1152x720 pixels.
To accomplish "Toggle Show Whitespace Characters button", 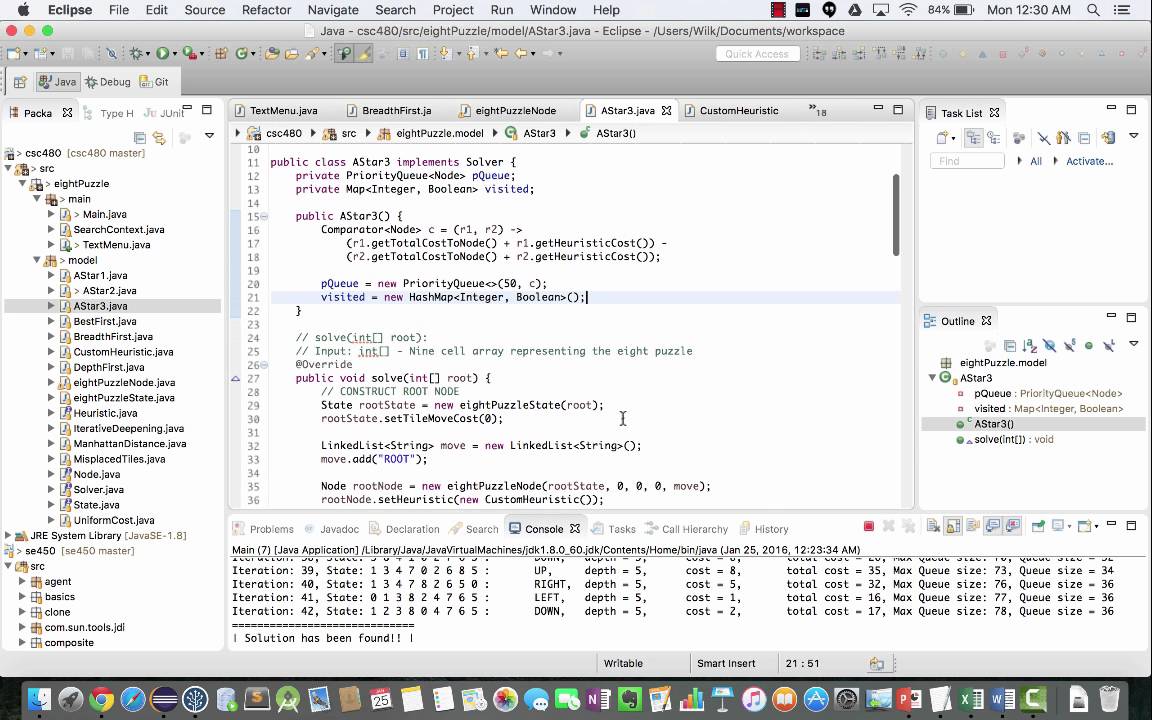I will coord(423,53).
